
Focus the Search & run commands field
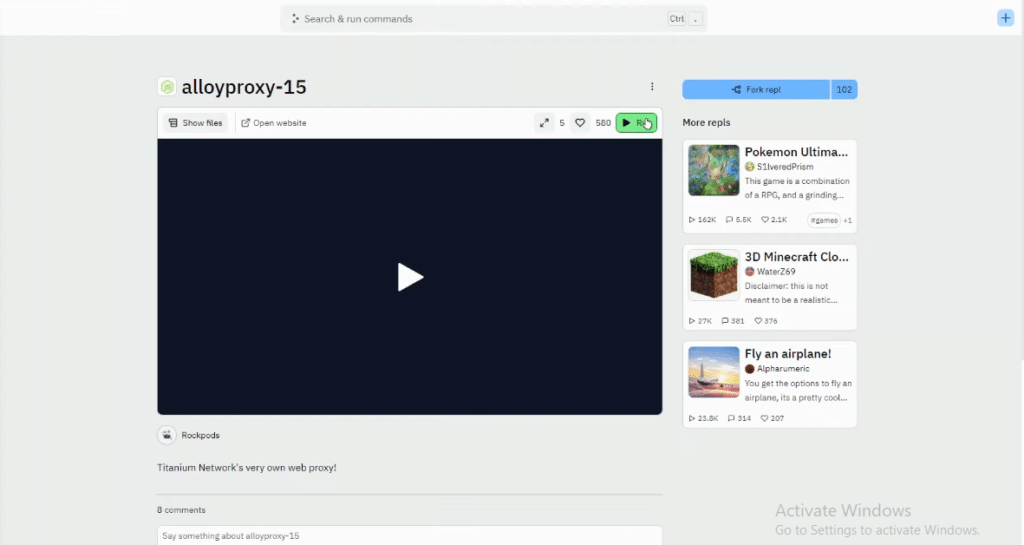(493, 19)
